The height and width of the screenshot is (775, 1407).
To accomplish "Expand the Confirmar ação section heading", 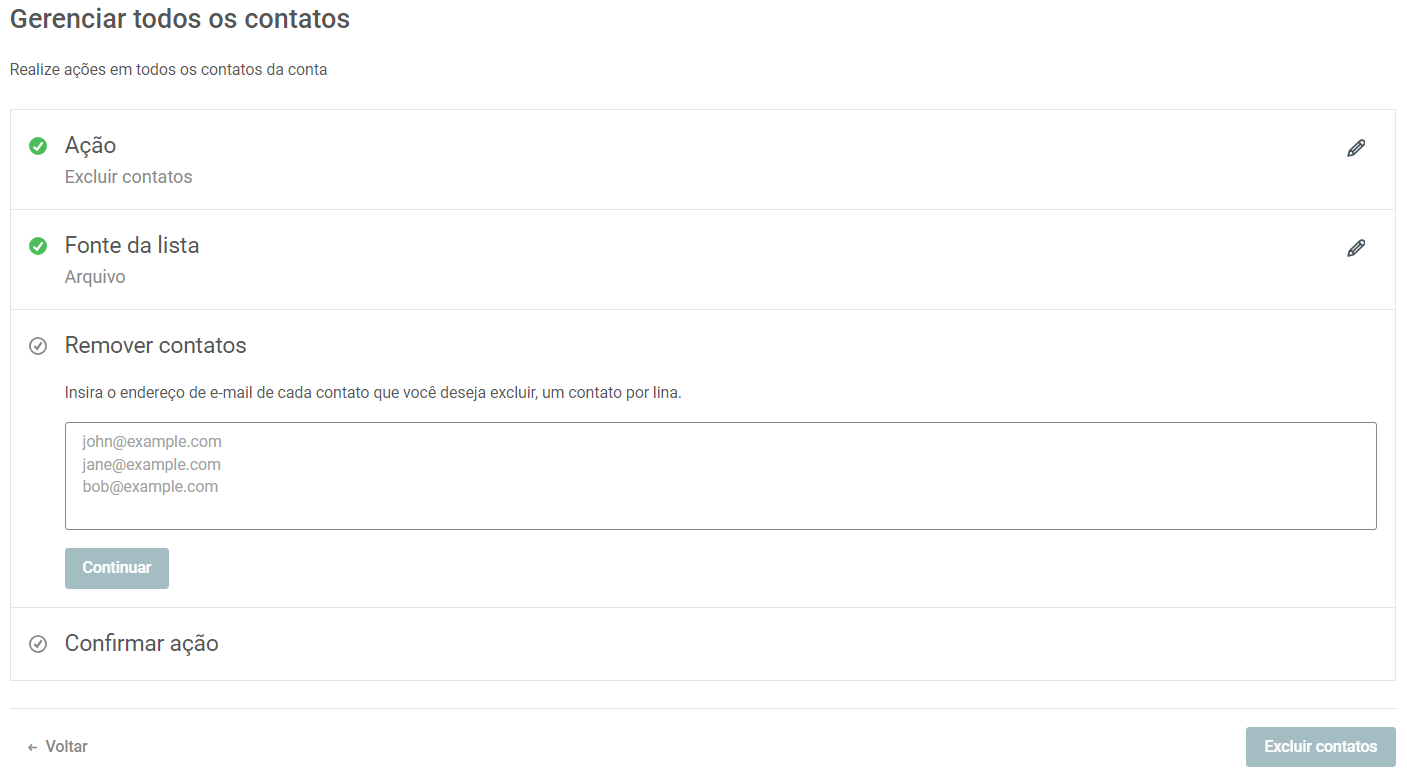I will coord(141,643).
